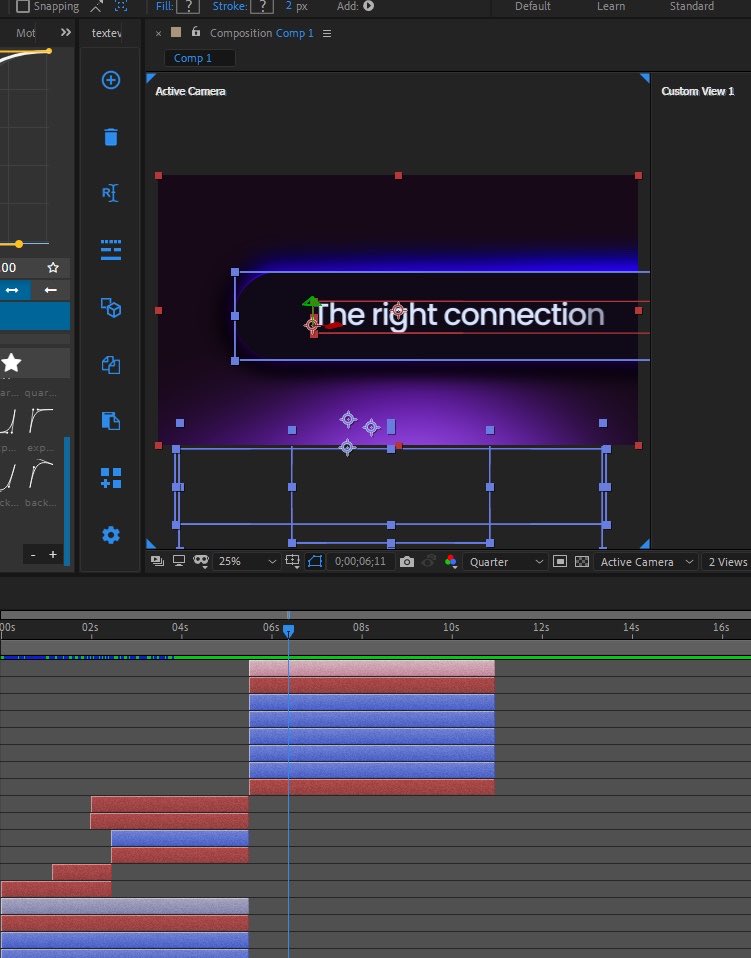The image size is (751, 958).
Task: Click the outlined star favorite icon
Action: pyautogui.click(x=53, y=268)
